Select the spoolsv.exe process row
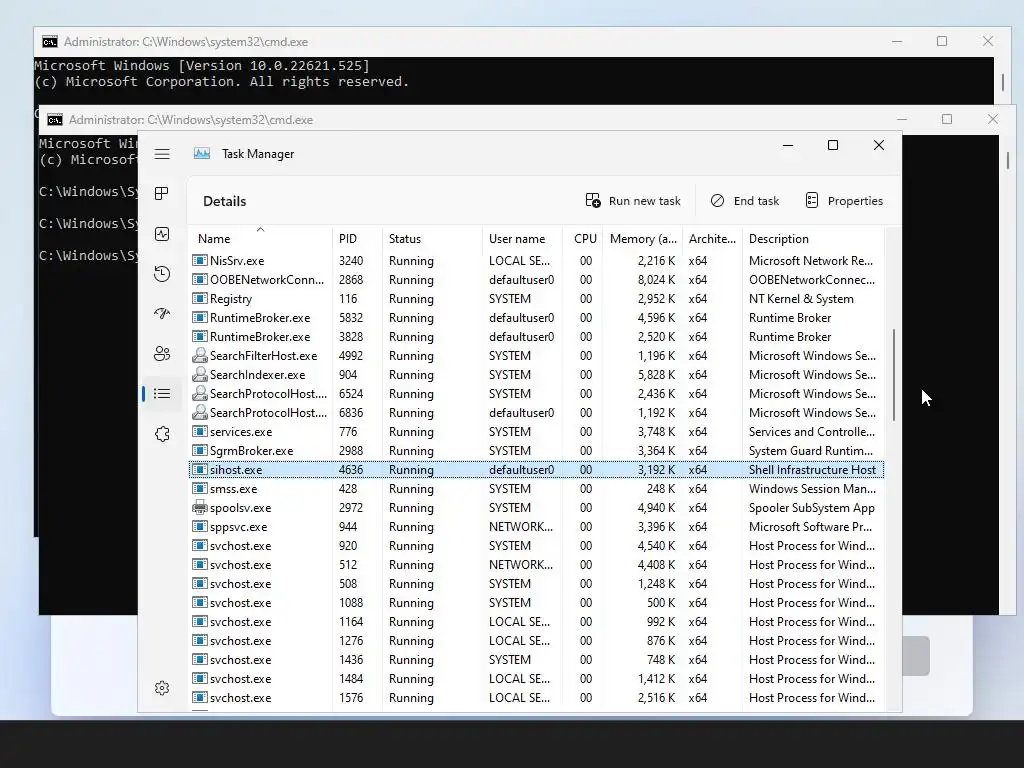Image resolution: width=1024 pixels, height=768 pixels. (536, 507)
